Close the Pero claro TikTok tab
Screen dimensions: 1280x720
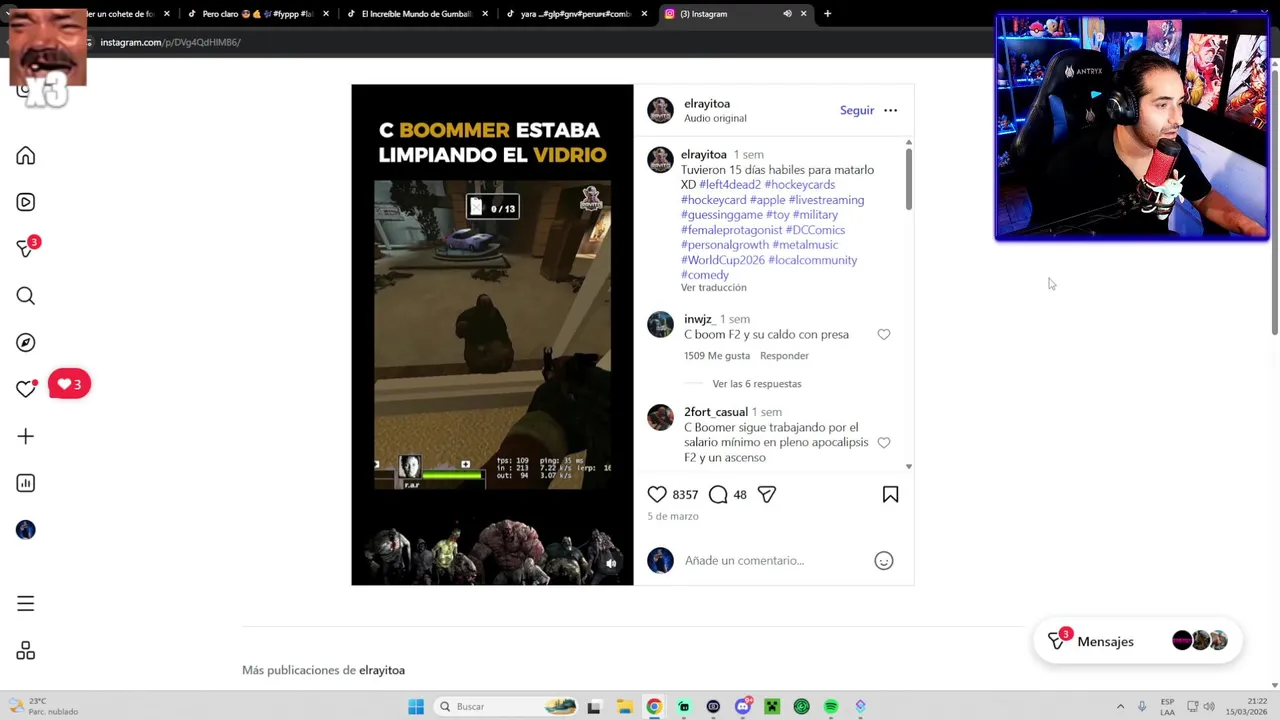coord(326,14)
